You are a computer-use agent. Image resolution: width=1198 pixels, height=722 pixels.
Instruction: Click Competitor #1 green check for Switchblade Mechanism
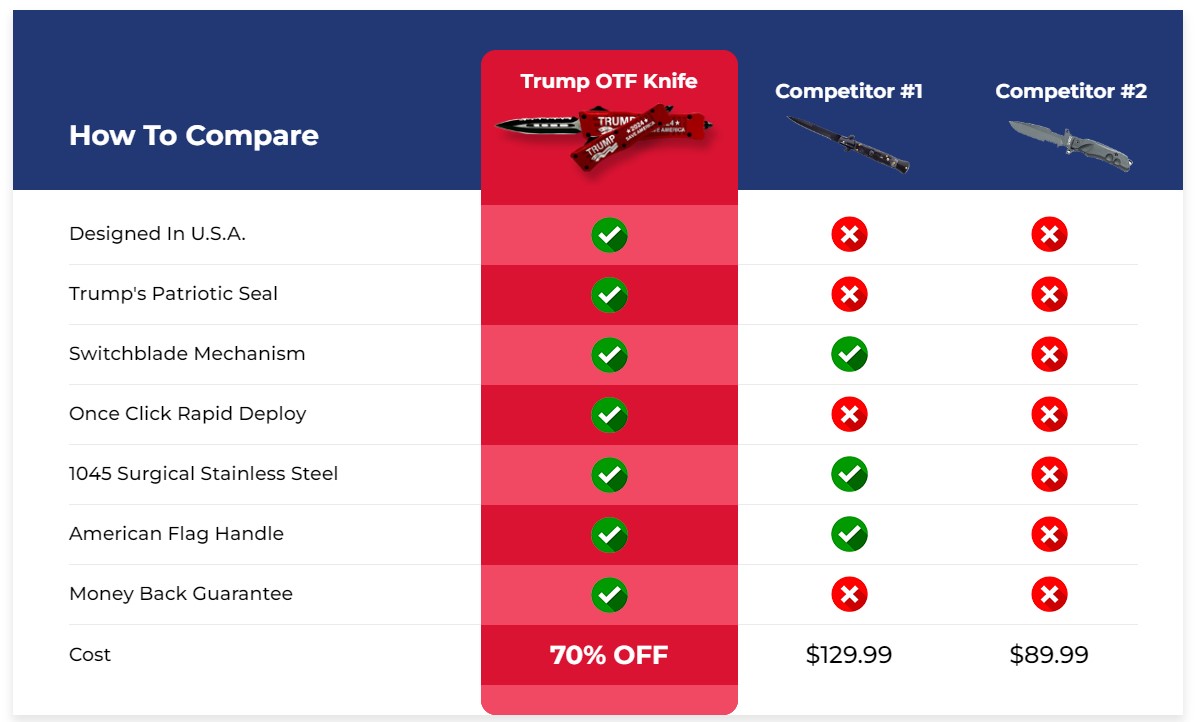tap(850, 355)
